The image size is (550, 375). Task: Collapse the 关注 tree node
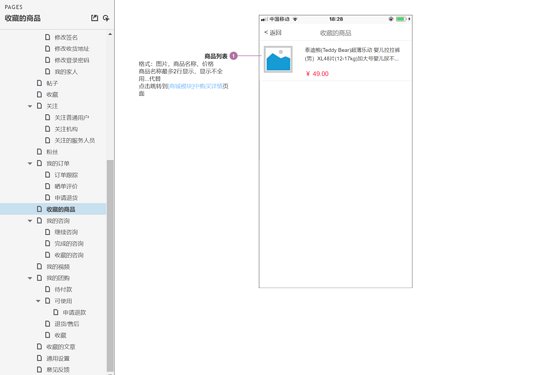tap(30, 106)
